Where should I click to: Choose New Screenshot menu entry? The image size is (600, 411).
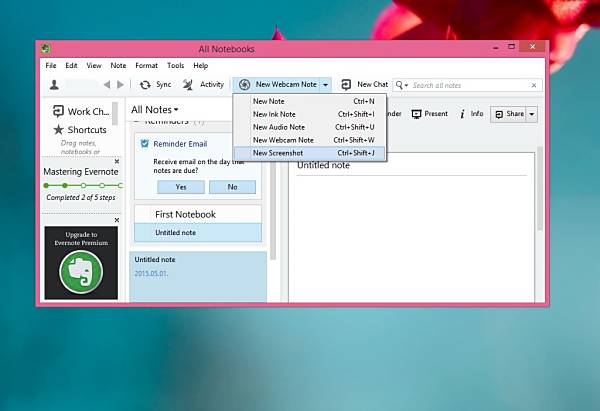coord(310,153)
